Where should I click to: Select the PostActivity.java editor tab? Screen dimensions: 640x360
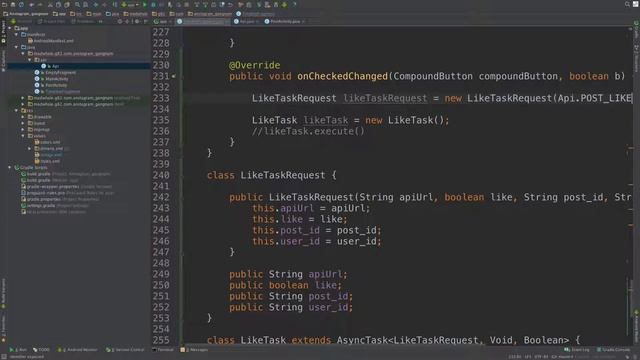click(x=285, y=21)
